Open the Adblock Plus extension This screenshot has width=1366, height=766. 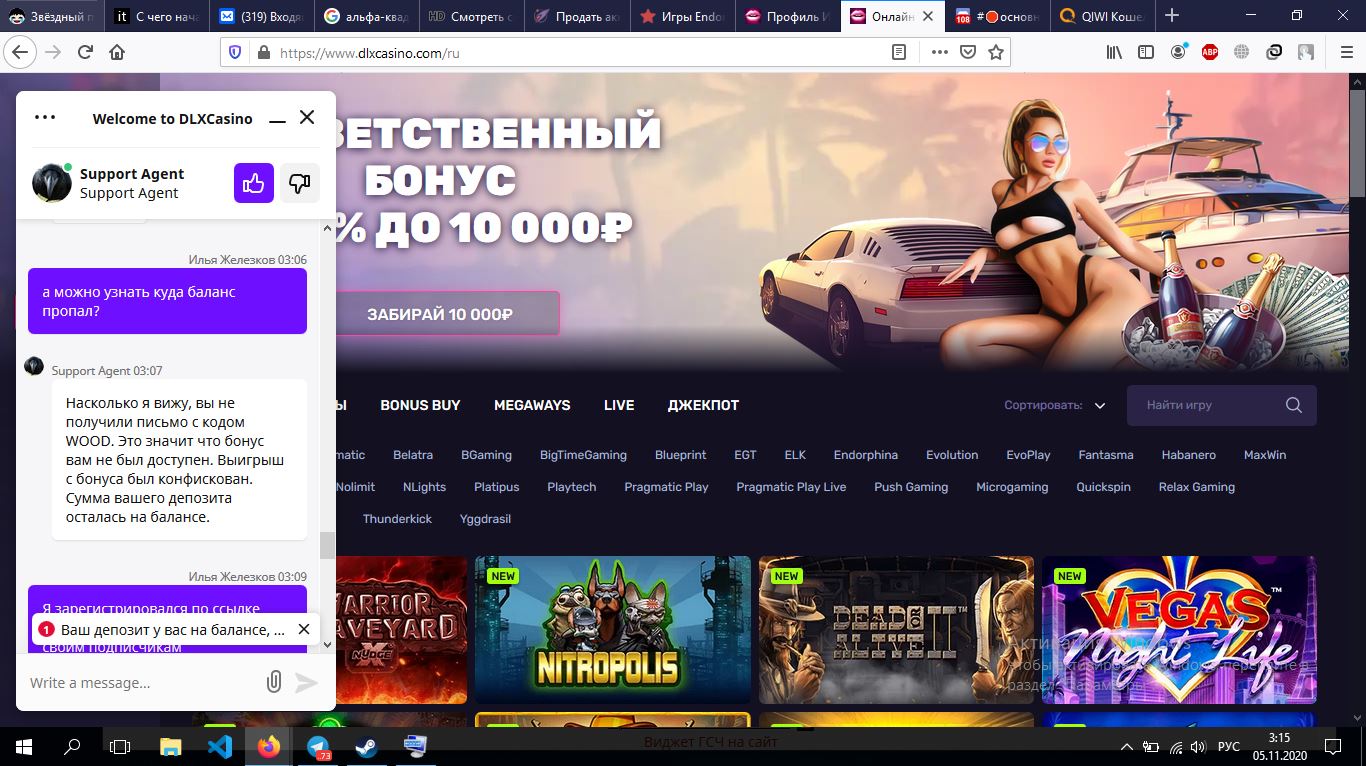1210,52
